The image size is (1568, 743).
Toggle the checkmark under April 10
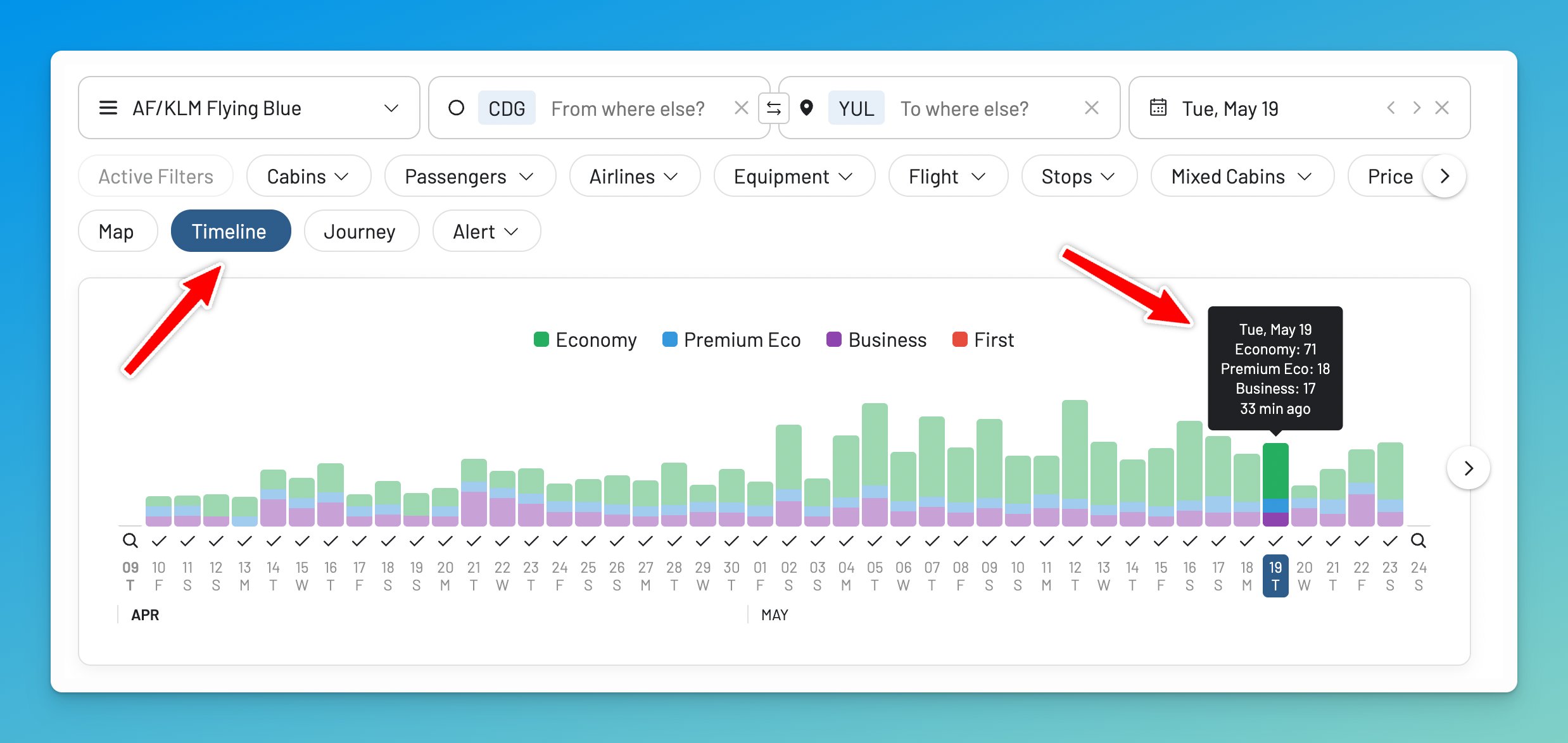pos(160,541)
